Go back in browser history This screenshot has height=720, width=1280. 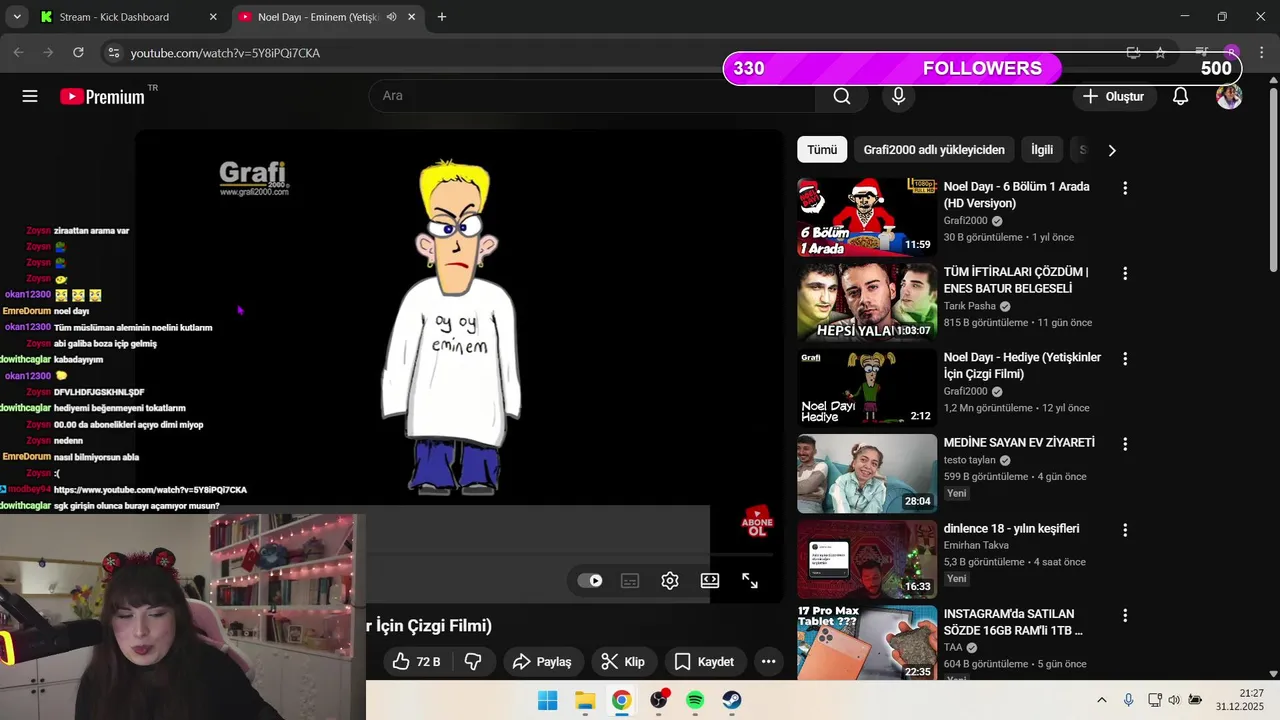(x=19, y=52)
